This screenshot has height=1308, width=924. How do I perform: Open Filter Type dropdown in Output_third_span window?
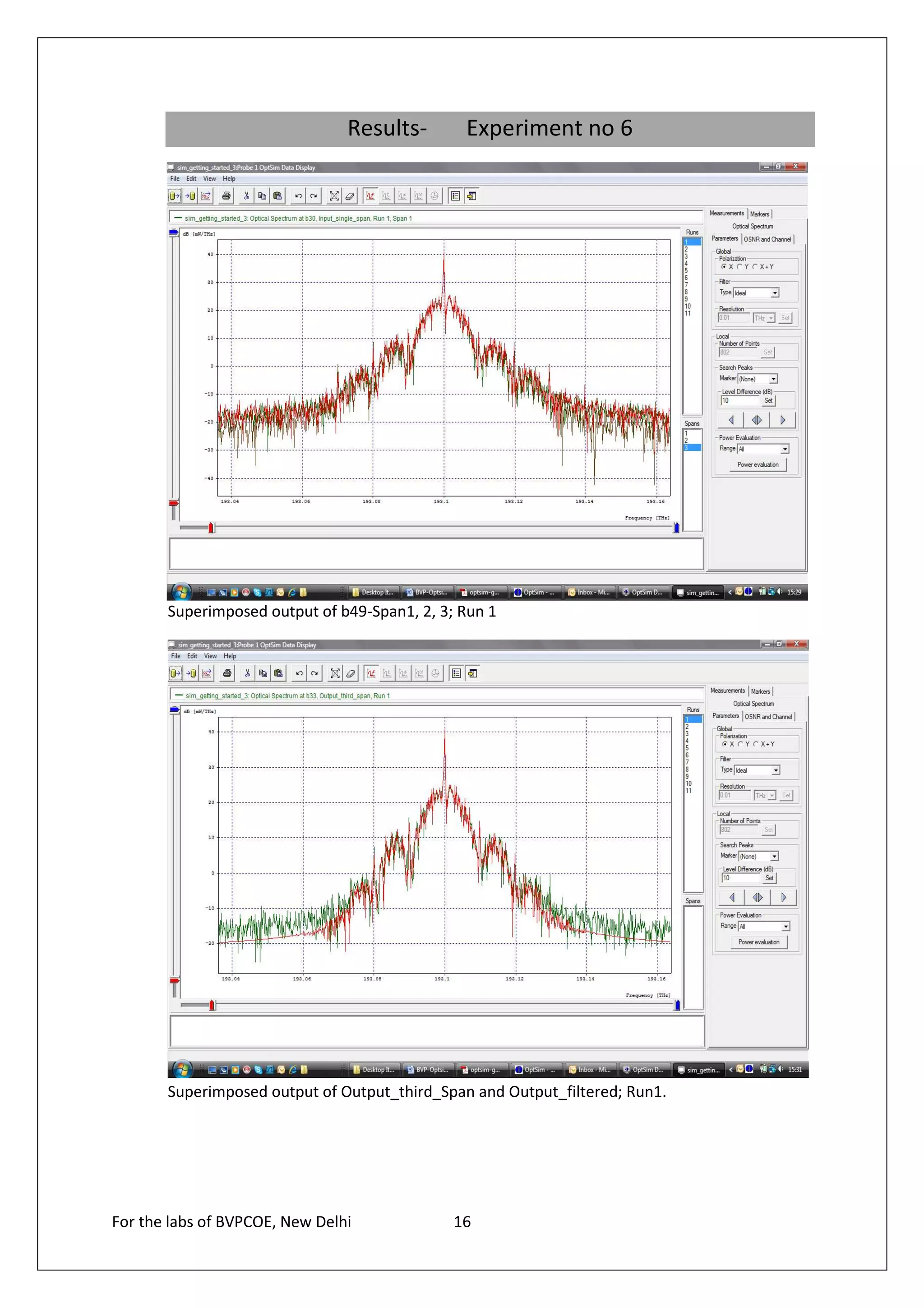(776, 770)
